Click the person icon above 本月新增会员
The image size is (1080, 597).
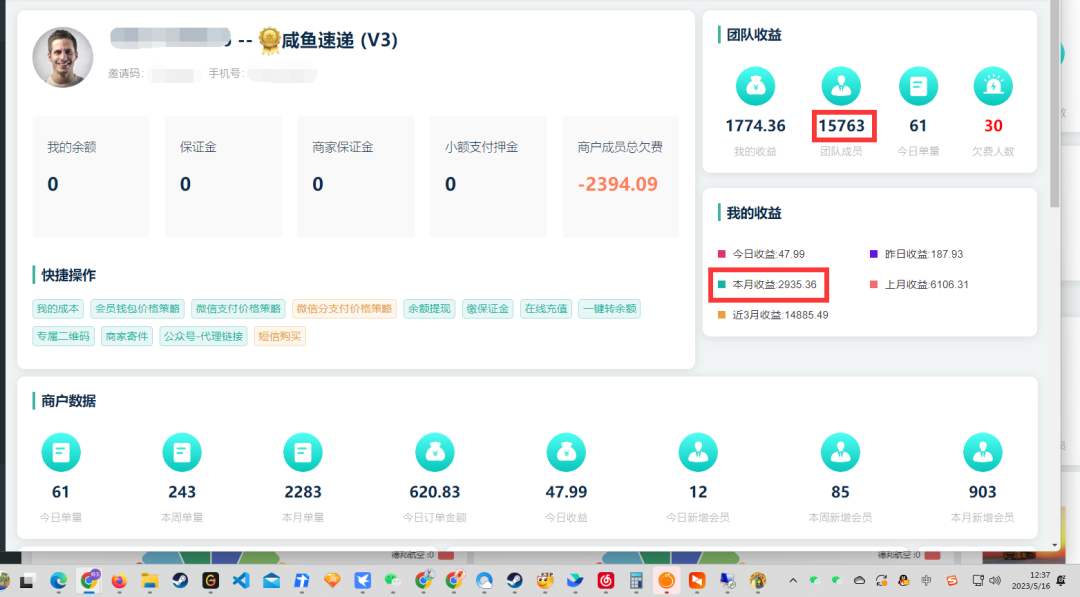pos(982,452)
